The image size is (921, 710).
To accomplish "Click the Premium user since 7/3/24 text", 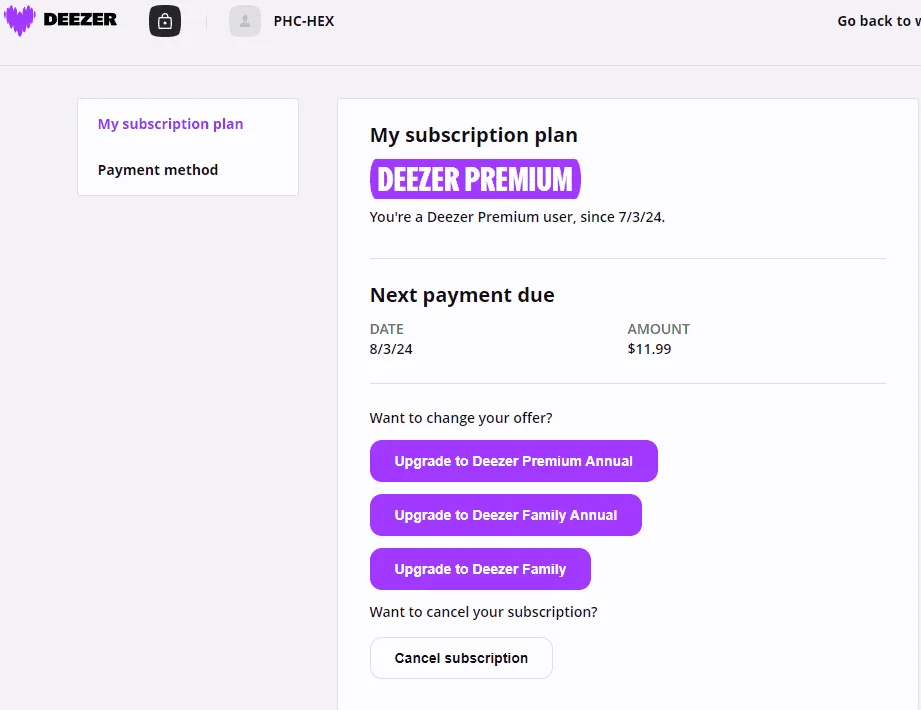I will (x=517, y=217).
